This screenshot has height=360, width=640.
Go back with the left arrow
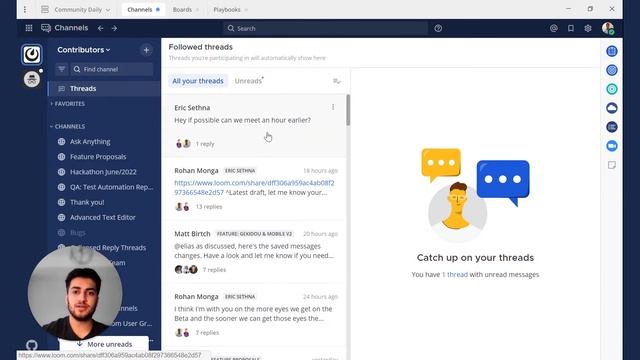[x=100, y=28]
